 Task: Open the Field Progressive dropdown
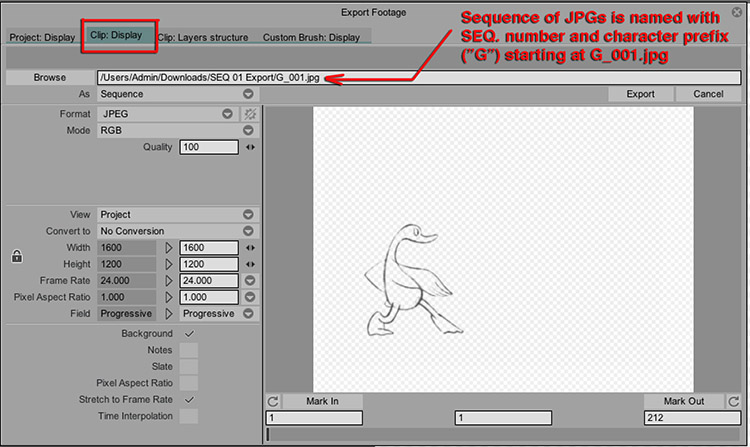[219, 314]
